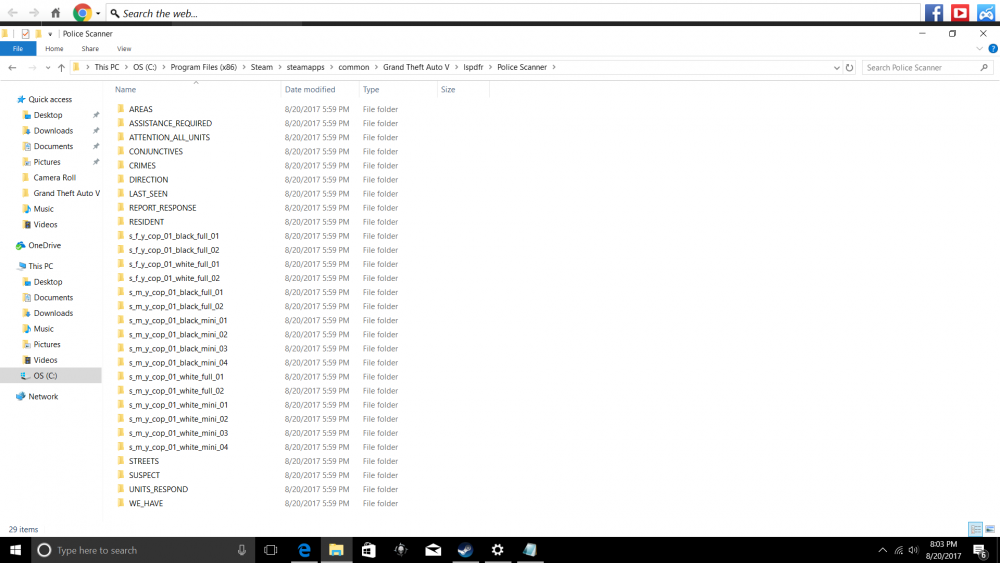Open File Explorer from the taskbar
Image resolution: width=1000 pixels, height=563 pixels.
336,550
